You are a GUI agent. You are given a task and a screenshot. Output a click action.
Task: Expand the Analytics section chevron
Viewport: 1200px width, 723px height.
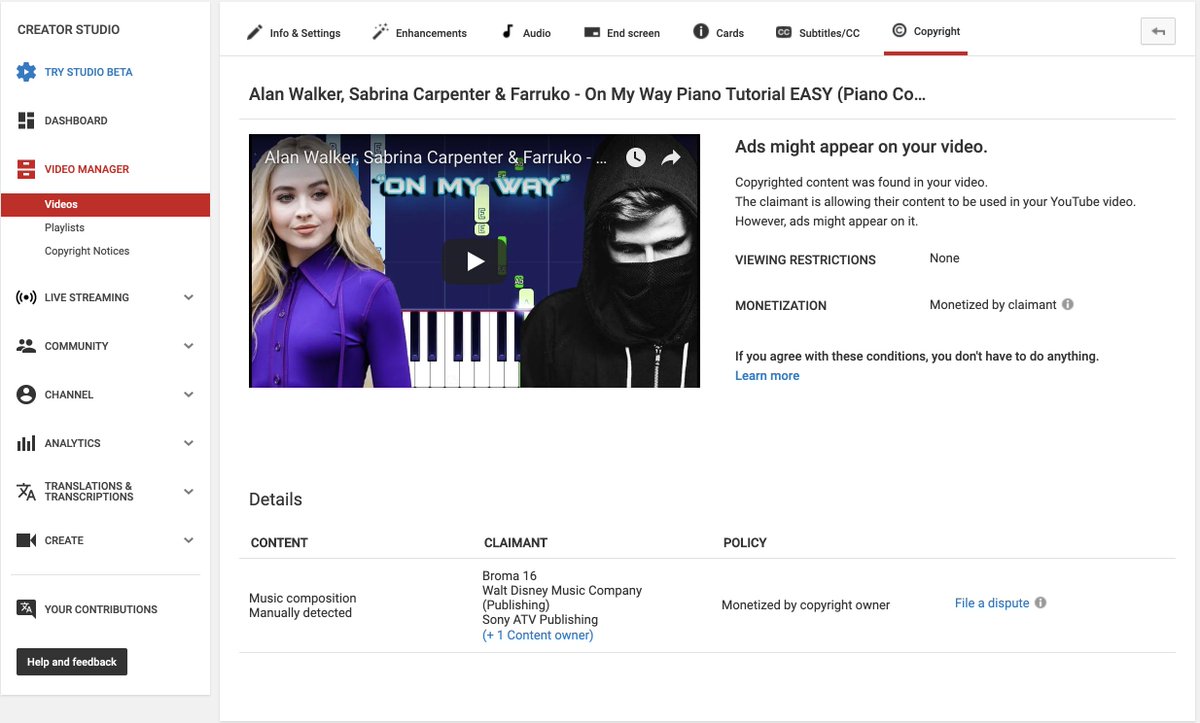tap(189, 443)
